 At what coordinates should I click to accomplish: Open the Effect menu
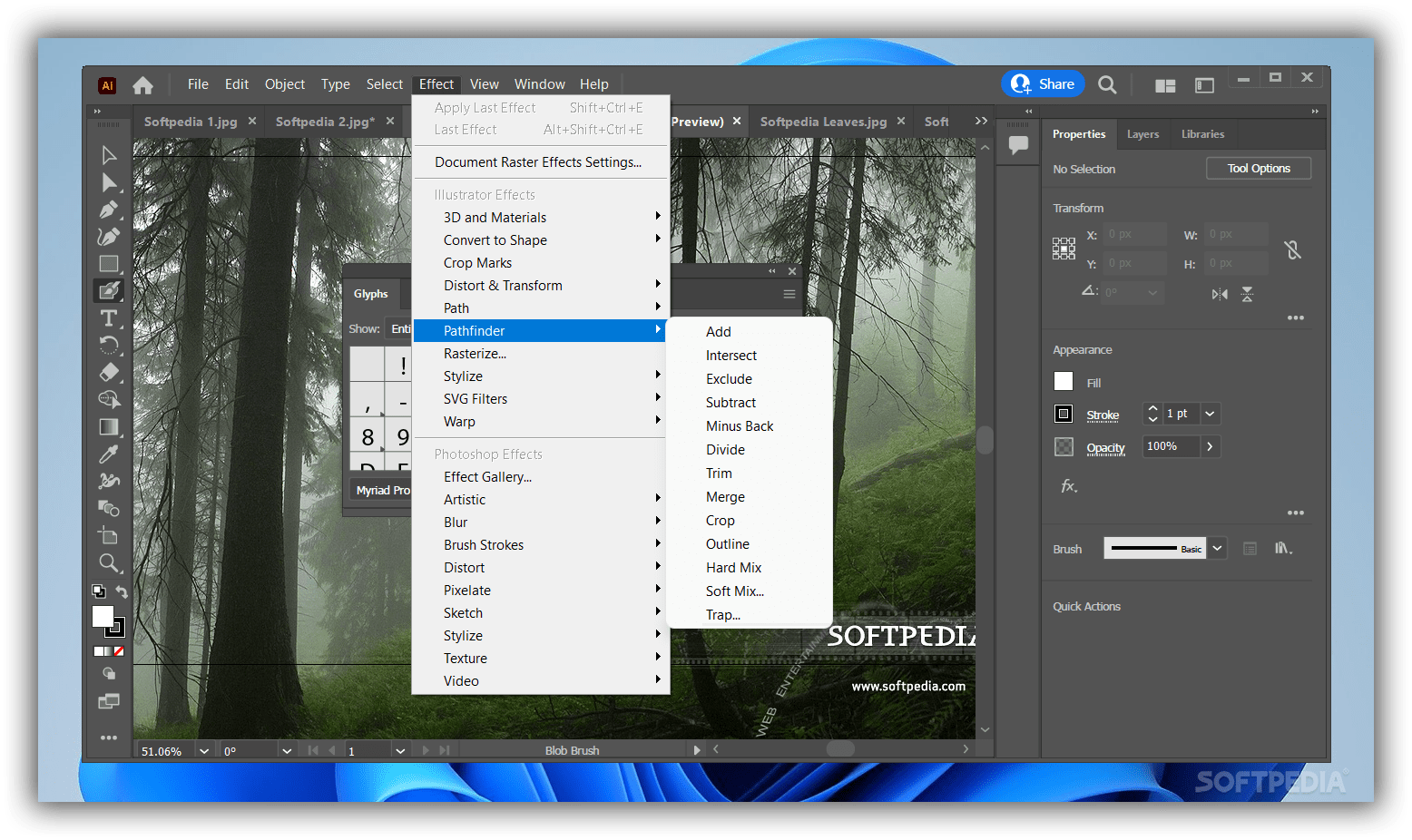coord(436,84)
